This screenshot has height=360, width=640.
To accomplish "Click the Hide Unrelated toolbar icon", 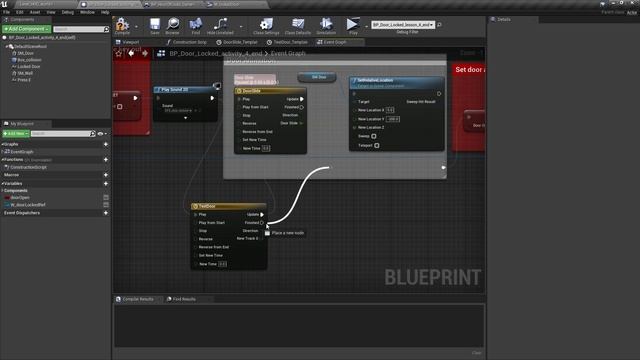I will pyautogui.click(x=220, y=24).
